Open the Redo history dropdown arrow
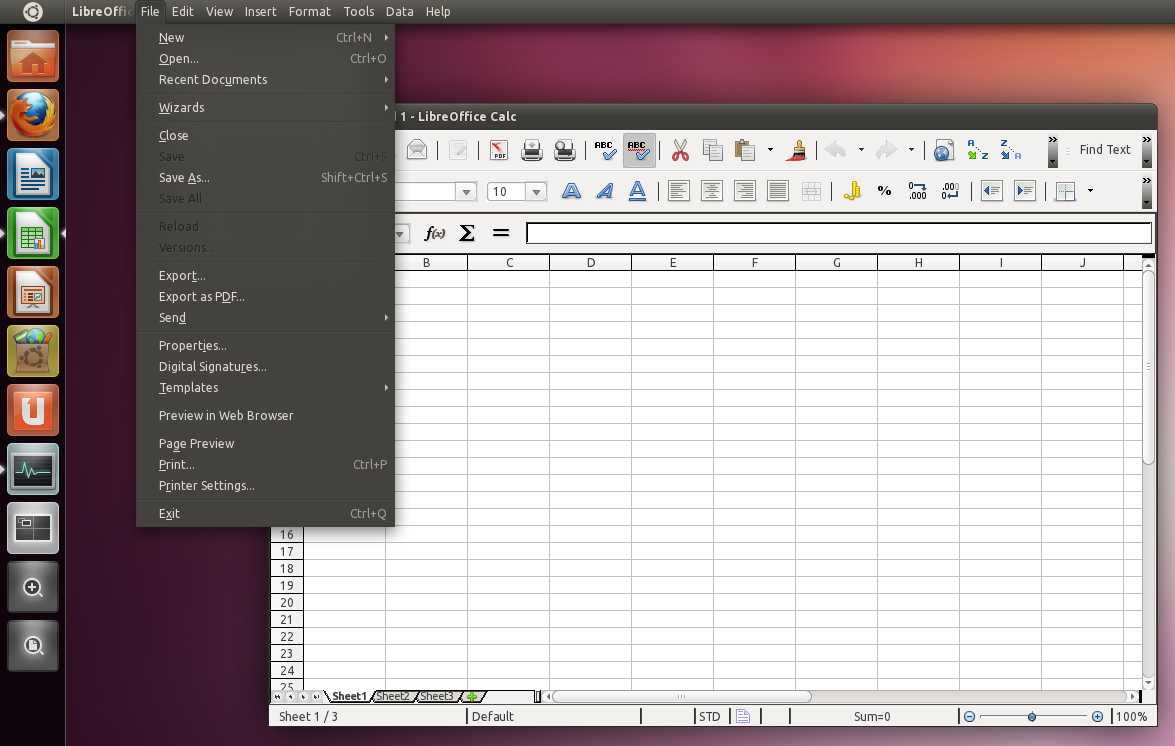This screenshot has width=1175, height=746. [x=911, y=151]
